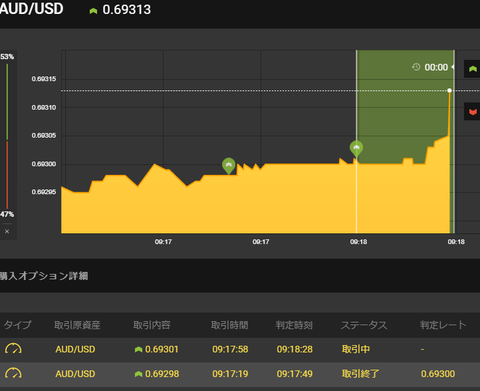Click the green arrow beside the 0.69313 rate
This screenshot has height=391, width=480.
[93, 11]
